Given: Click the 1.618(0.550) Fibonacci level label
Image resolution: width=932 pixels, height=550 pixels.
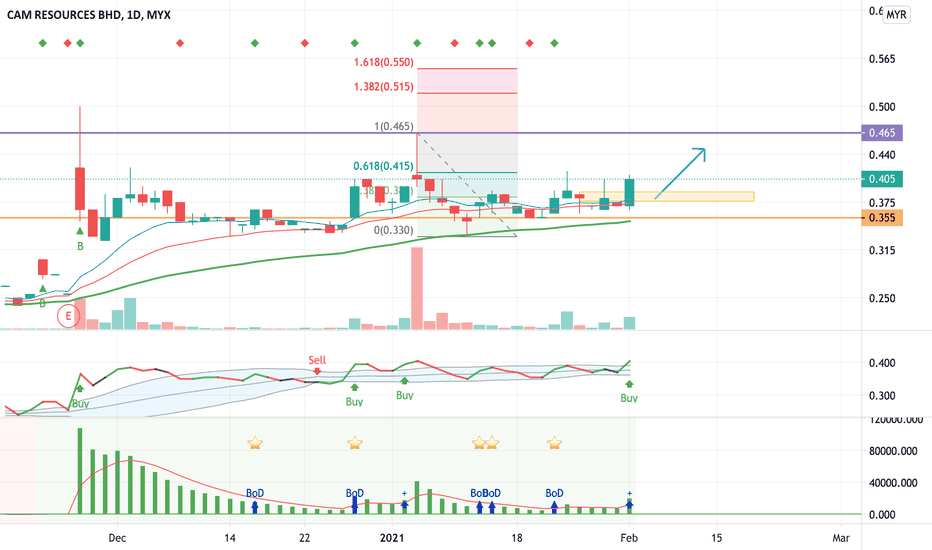Looking at the screenshot, I should (383, 62).
